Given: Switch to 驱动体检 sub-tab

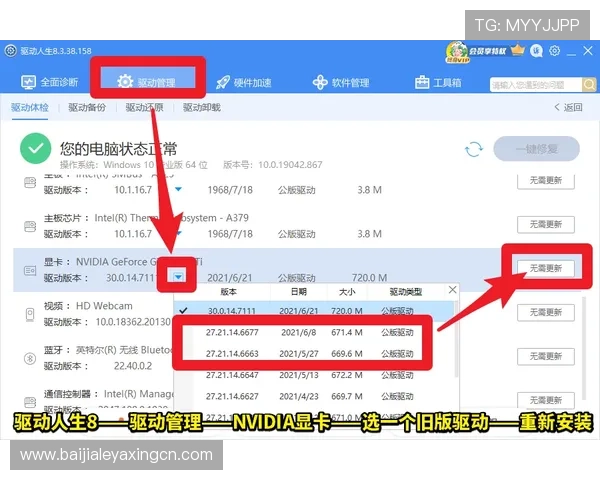Looking at the screenshot, I should coord(30,108).
